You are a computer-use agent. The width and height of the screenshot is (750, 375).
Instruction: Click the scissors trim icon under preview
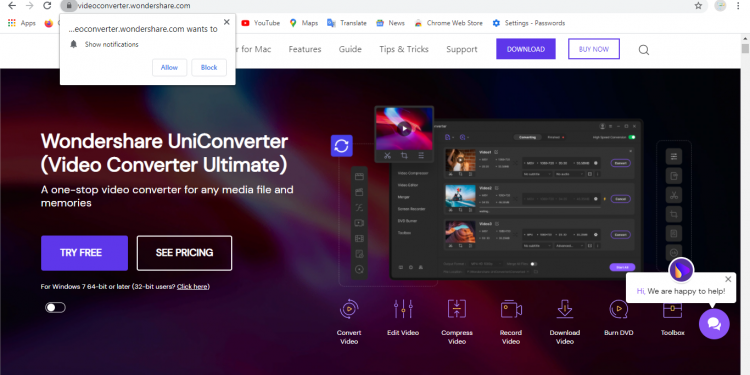point(387,155)
